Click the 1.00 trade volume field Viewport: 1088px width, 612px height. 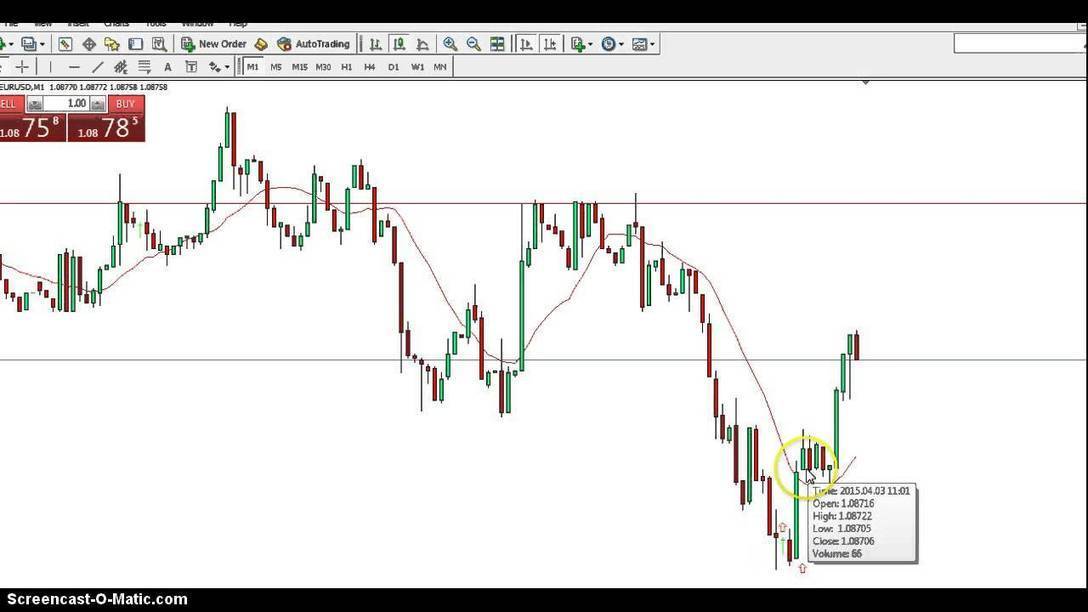click(x=67, y=104)
